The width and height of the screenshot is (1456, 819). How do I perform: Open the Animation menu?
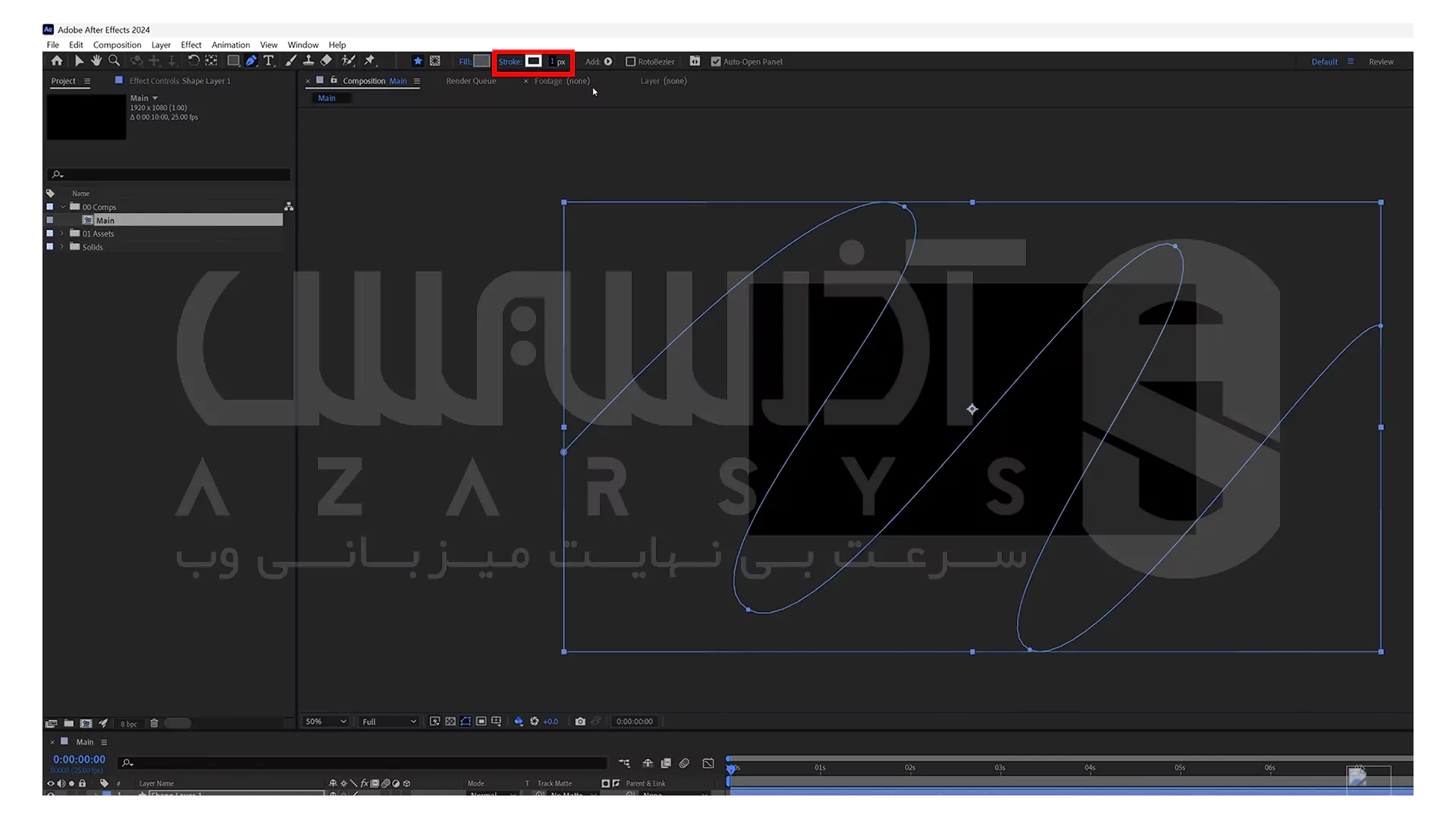231,45
